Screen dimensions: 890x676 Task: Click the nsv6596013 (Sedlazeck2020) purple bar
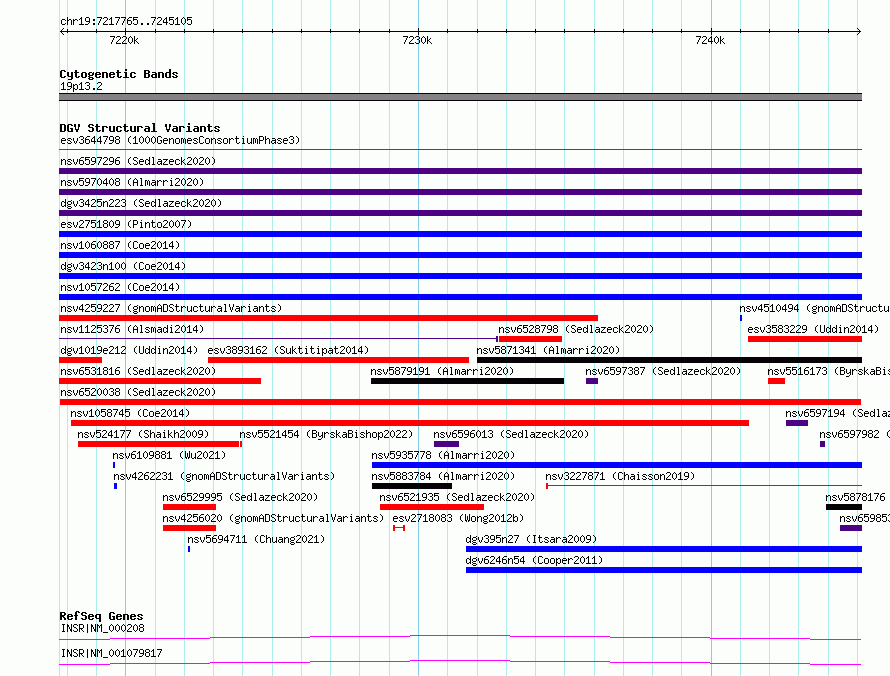point(447,444)
